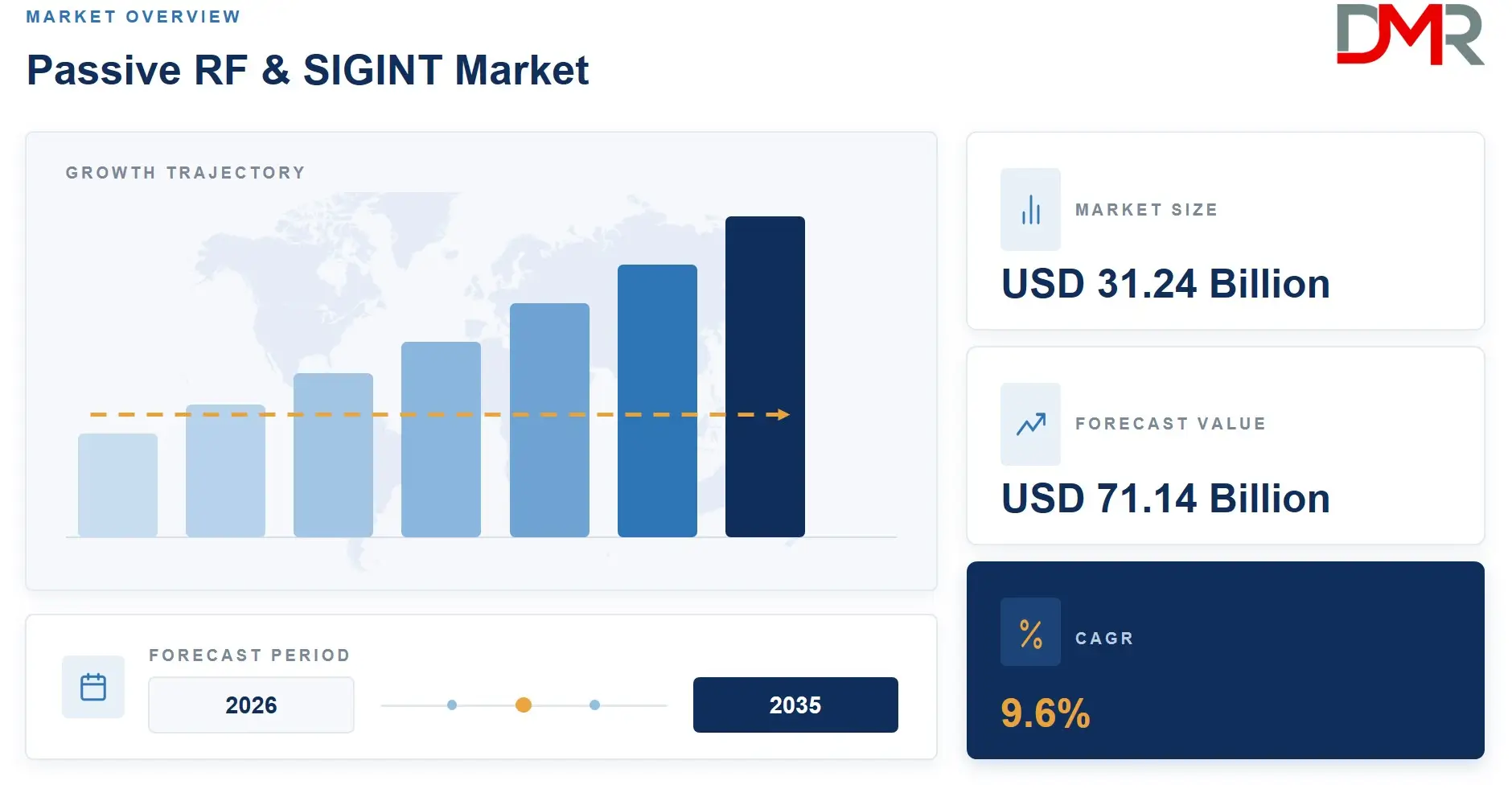
Task: Click the USD 31.24 Billion value
Action: (1165, 284)
